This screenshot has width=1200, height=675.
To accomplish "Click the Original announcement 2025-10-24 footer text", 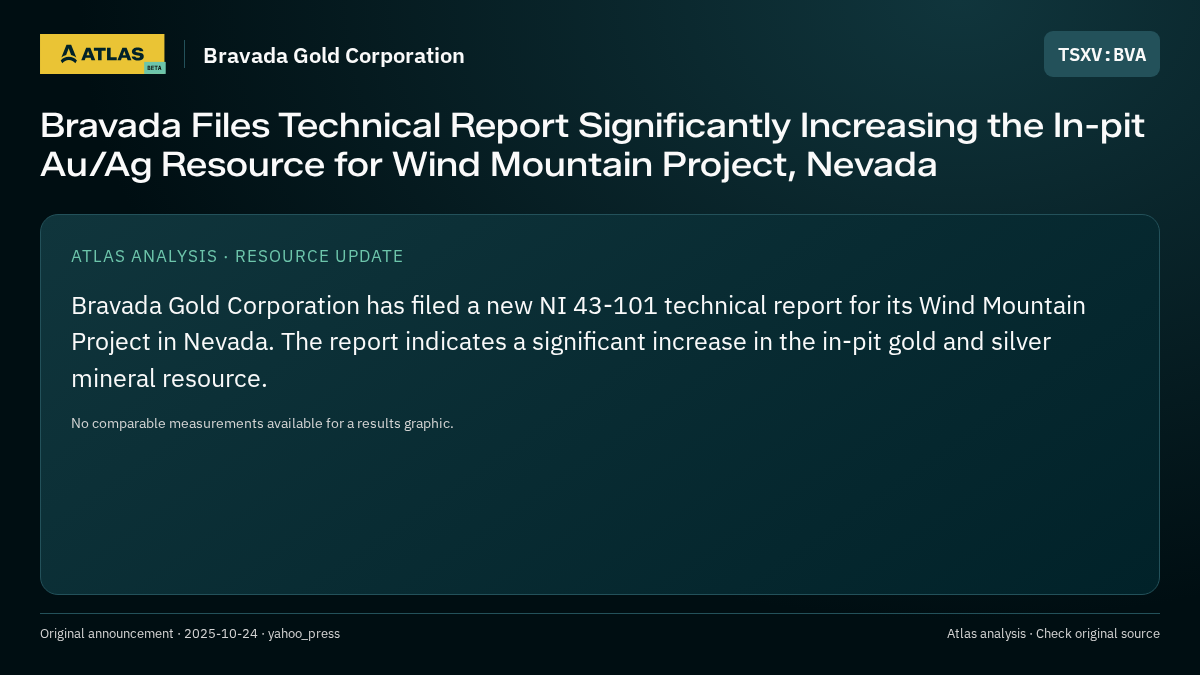I will 190,634.
